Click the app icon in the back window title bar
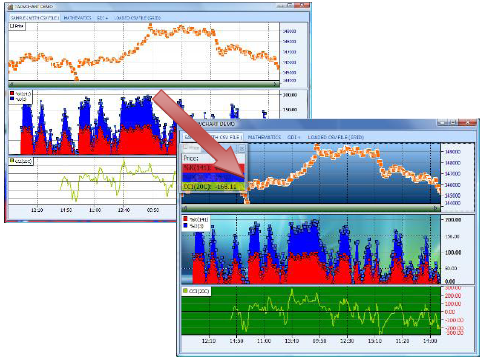This screenshot has height=360, width=480. coord(10,7)
